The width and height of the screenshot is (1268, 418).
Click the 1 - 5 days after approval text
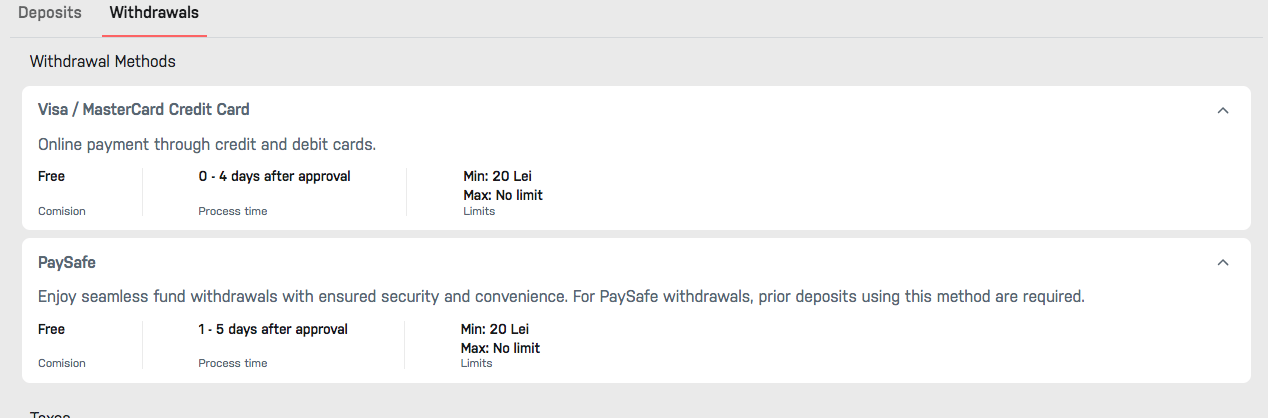tap(273, 329)
